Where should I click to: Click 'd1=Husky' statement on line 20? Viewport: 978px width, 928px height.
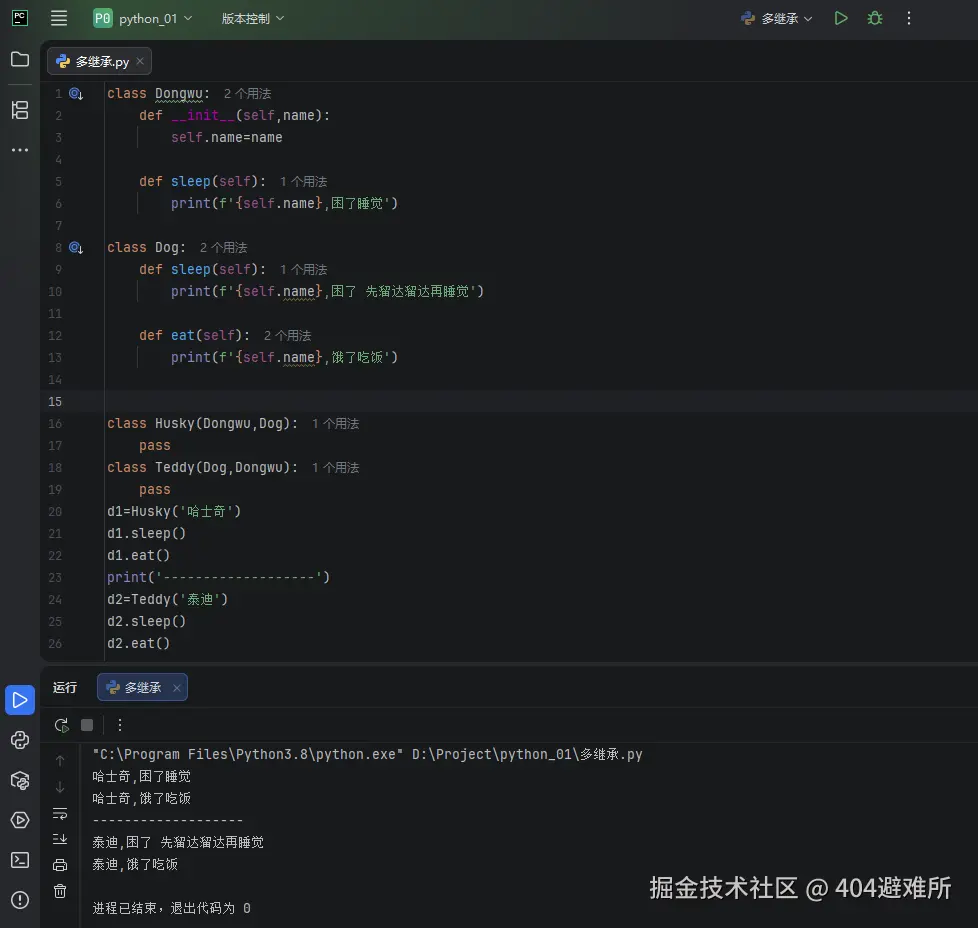click(174, 511)
